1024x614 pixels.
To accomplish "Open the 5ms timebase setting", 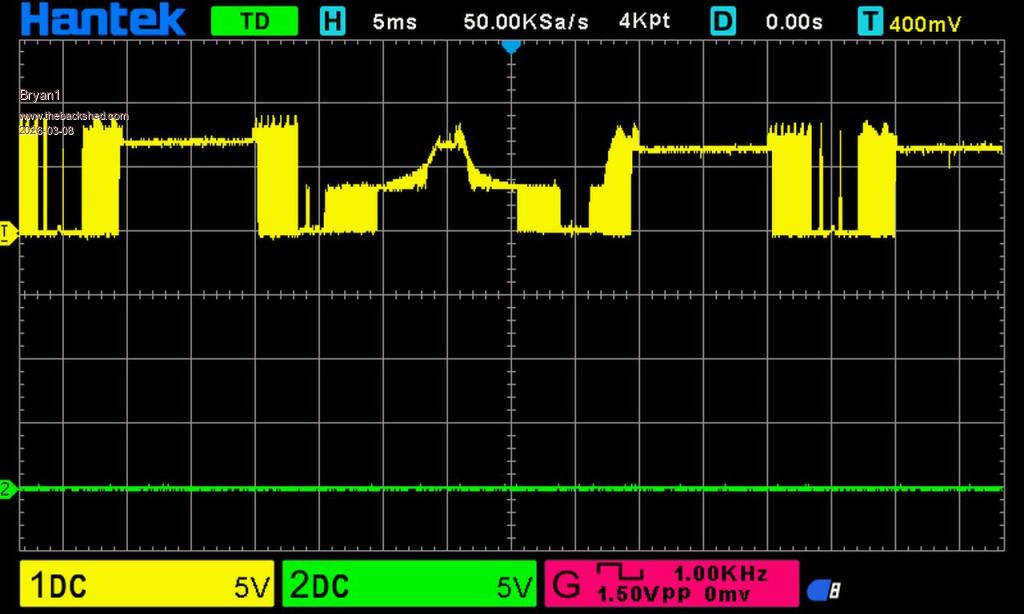I will [394, 21].
